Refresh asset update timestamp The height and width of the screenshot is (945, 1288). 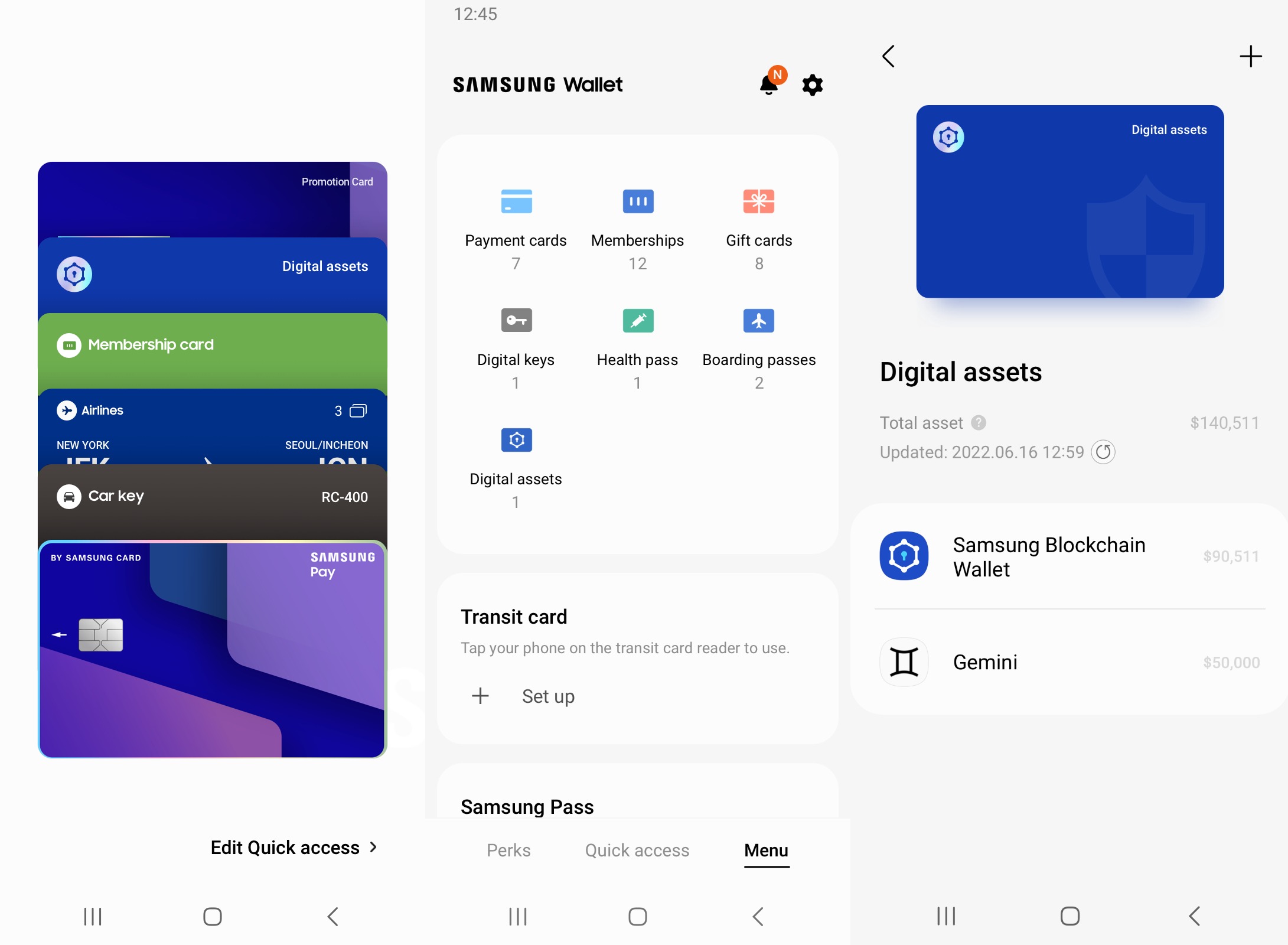1106,452
